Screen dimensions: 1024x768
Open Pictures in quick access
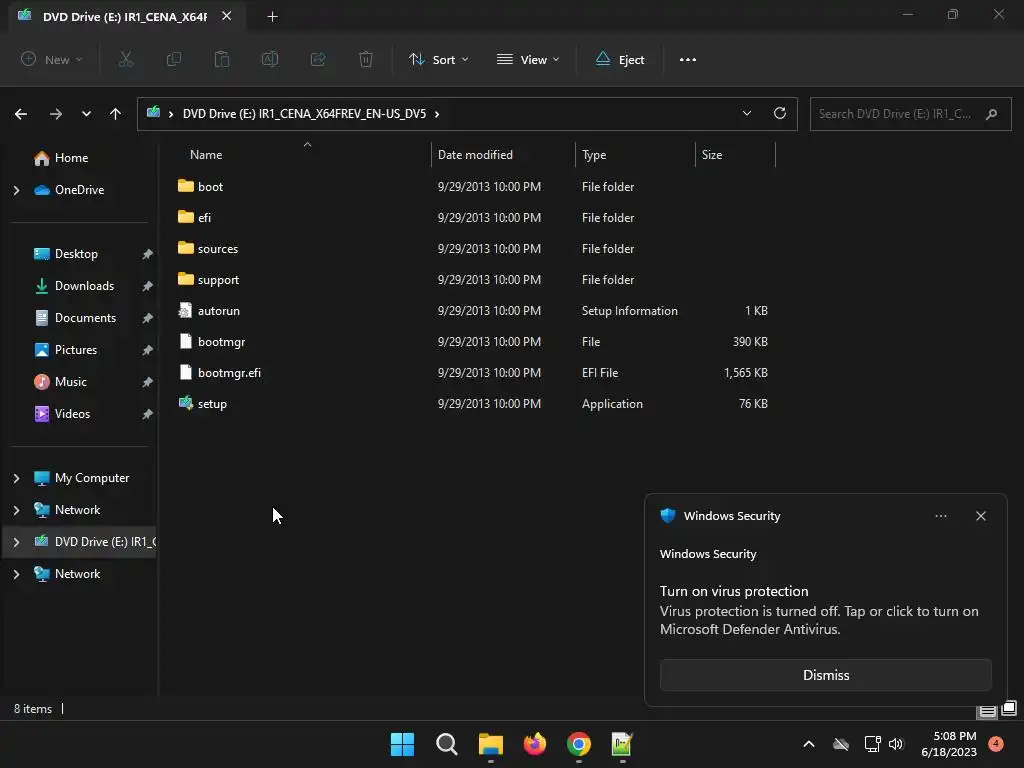[65, 350]
